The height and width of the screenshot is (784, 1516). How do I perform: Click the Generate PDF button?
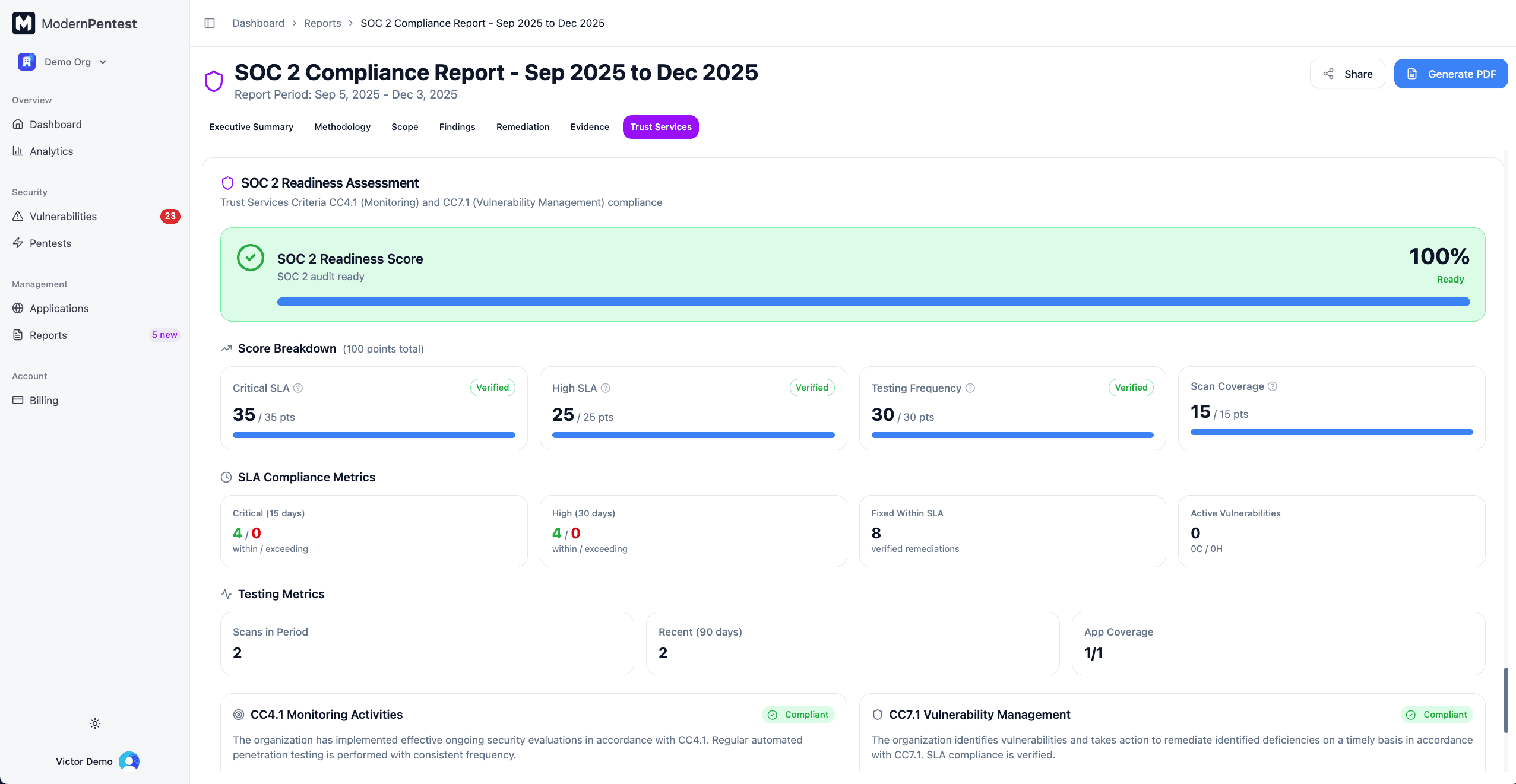point(1451,74)
